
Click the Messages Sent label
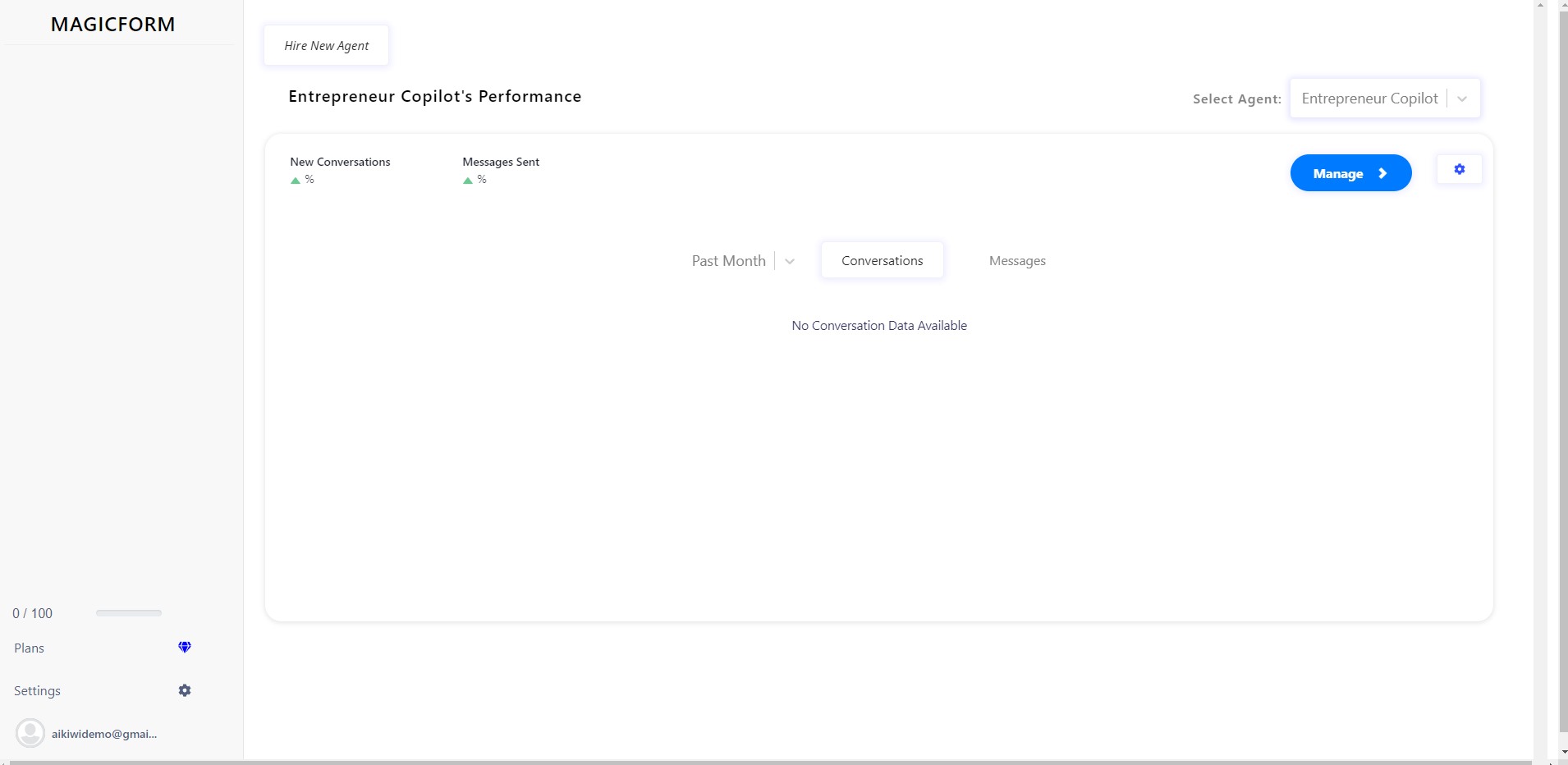[501, 162]
